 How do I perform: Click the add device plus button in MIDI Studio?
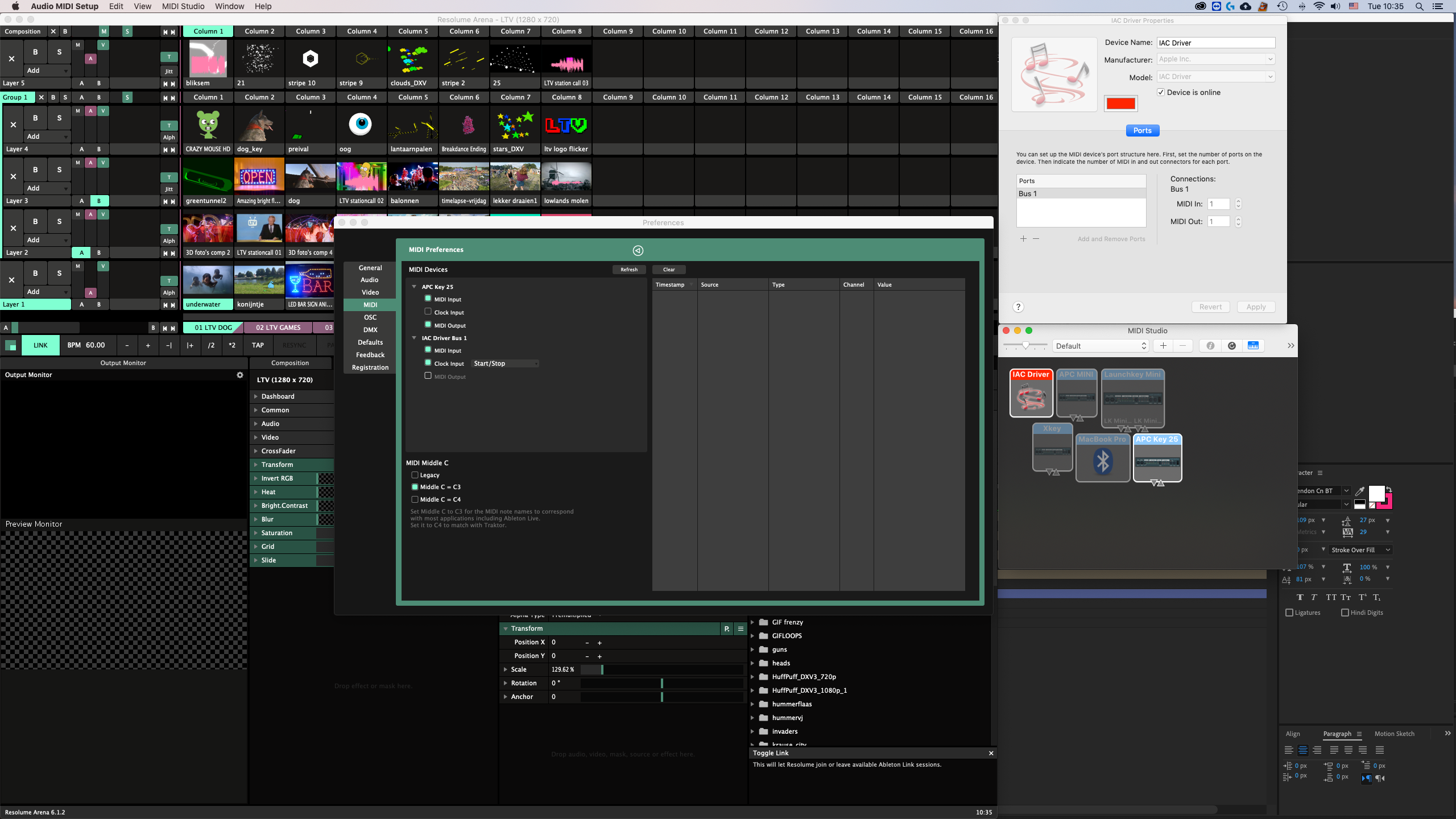[x=1163, y=346]
